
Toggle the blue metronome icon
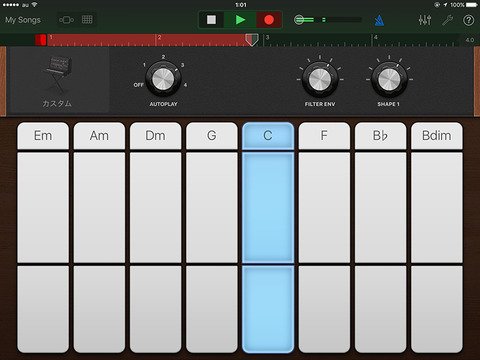tap(379, 20)
